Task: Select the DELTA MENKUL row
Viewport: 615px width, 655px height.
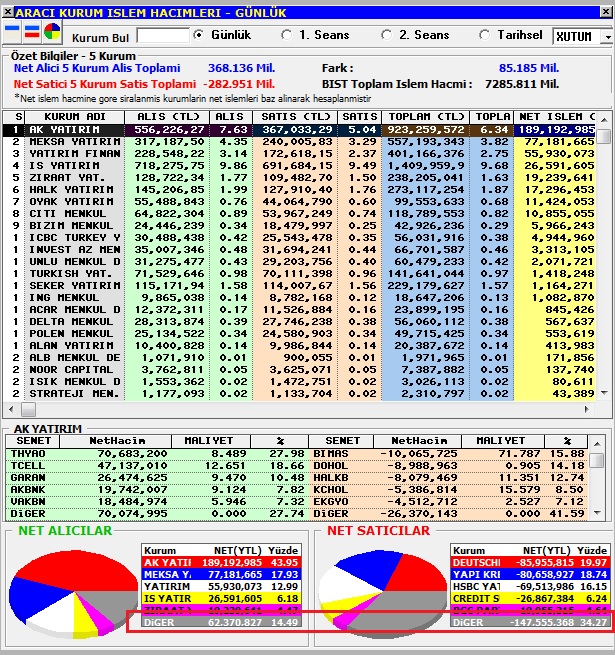Action: coord(300,322)
